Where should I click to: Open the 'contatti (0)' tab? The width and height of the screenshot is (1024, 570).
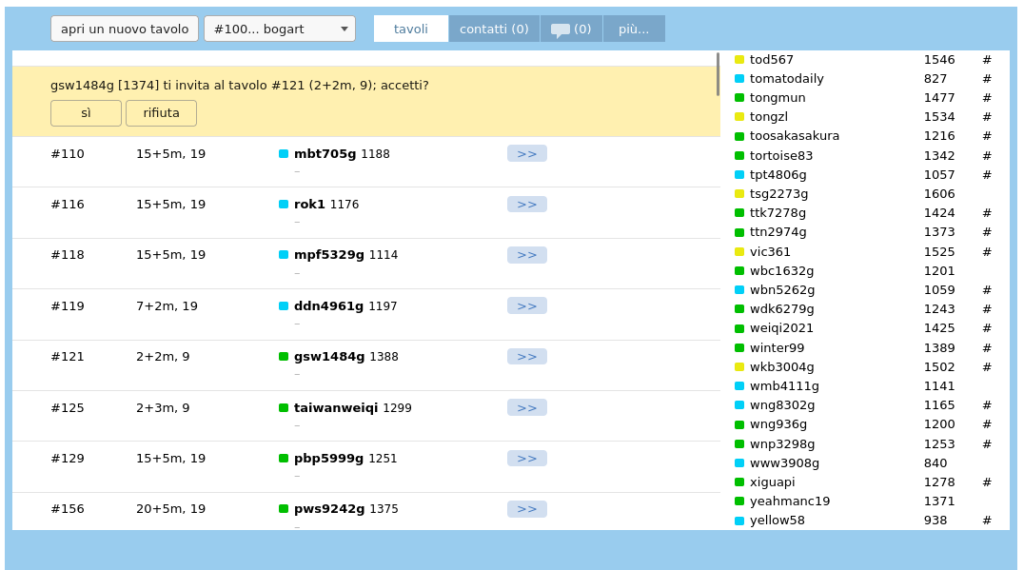point(494,29)
